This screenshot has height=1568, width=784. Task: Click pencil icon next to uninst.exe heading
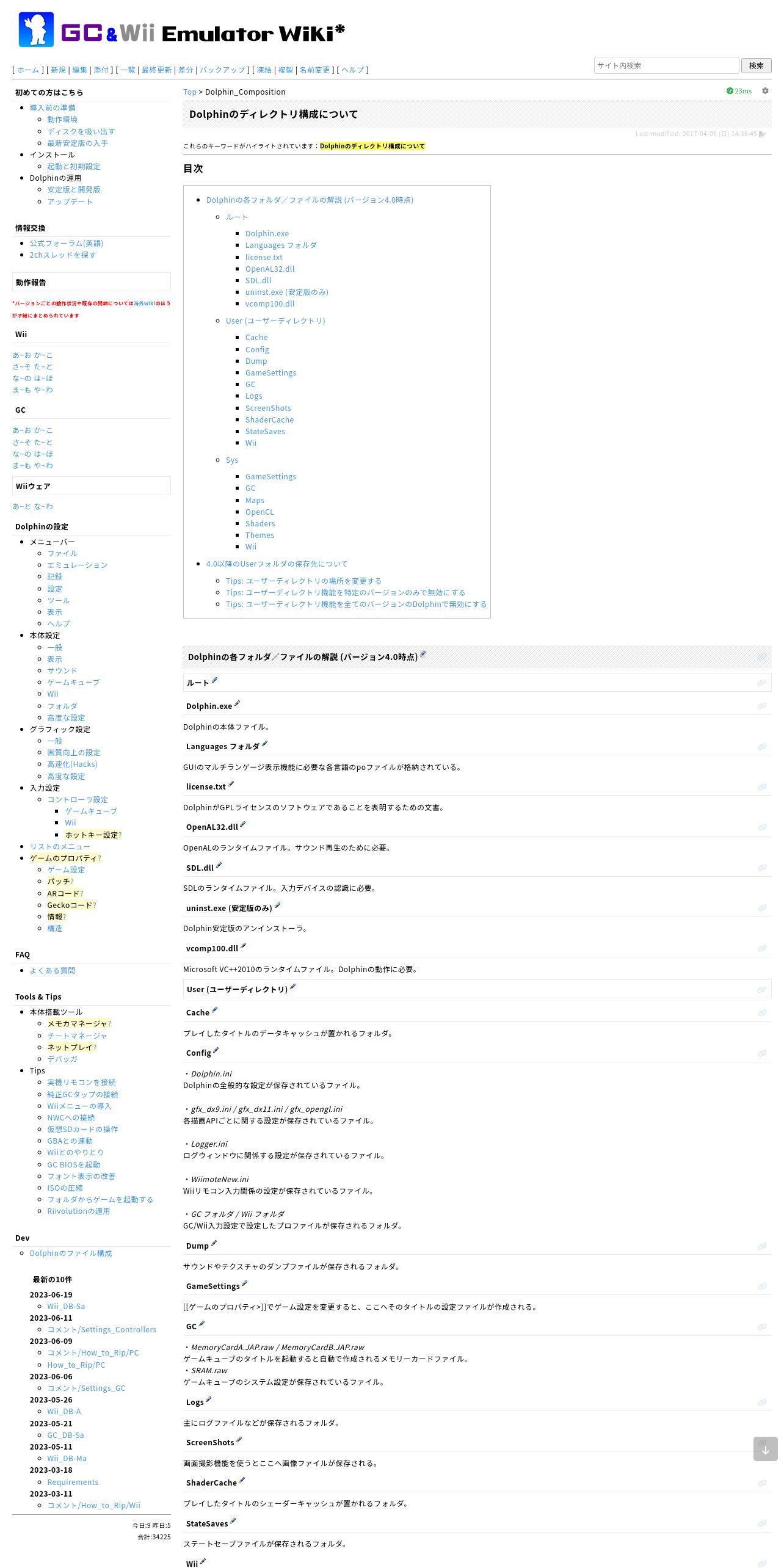[x=277, y=906]
